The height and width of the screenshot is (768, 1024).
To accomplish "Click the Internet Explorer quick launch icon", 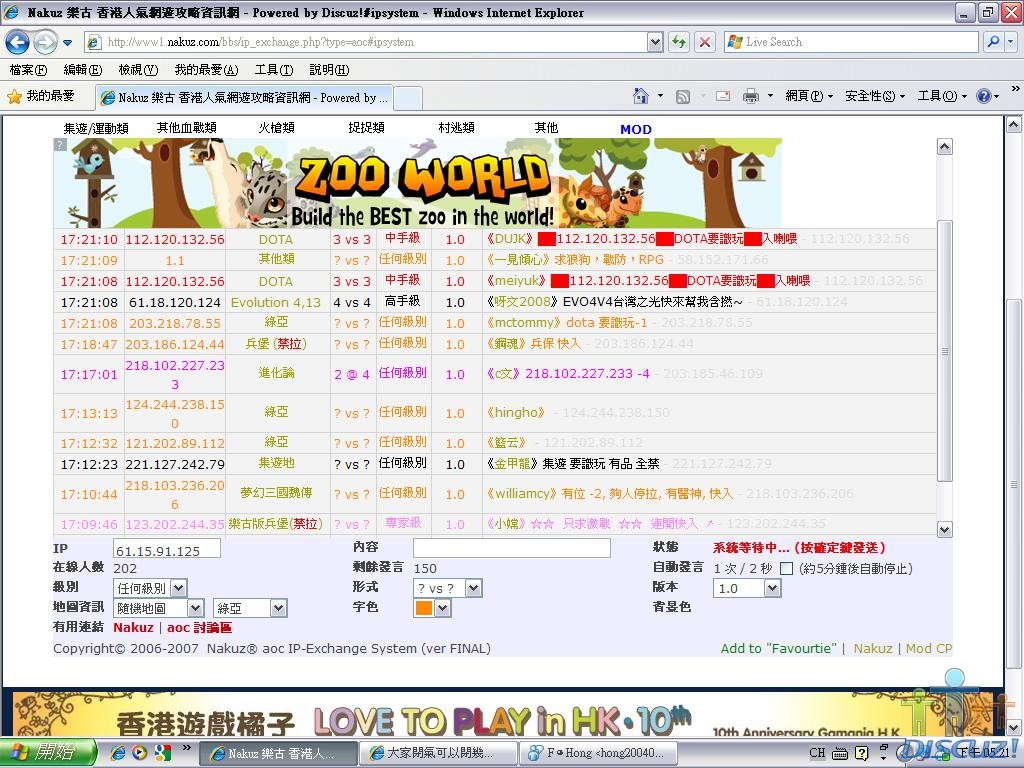I will pyautogui.click(x=118, y=752).
